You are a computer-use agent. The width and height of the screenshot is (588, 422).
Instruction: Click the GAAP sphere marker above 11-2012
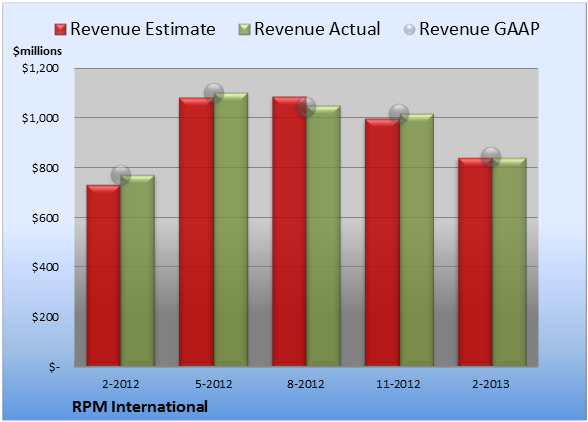click(x=399, y=113)
